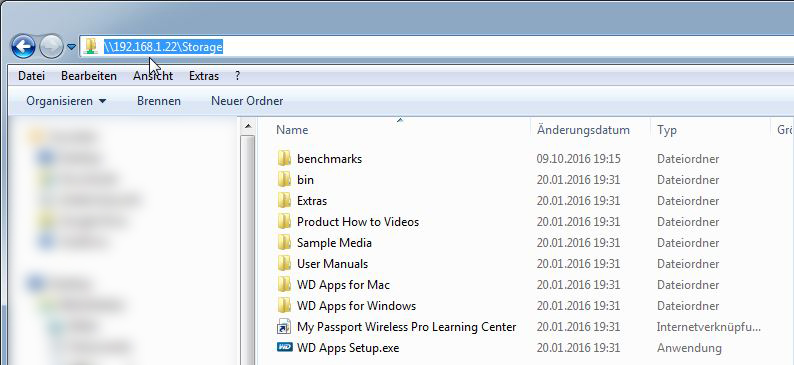Click the scroll-up arrow of navigation pane
The width and height of the screenshot is (794, 365).
click(248, 127)
